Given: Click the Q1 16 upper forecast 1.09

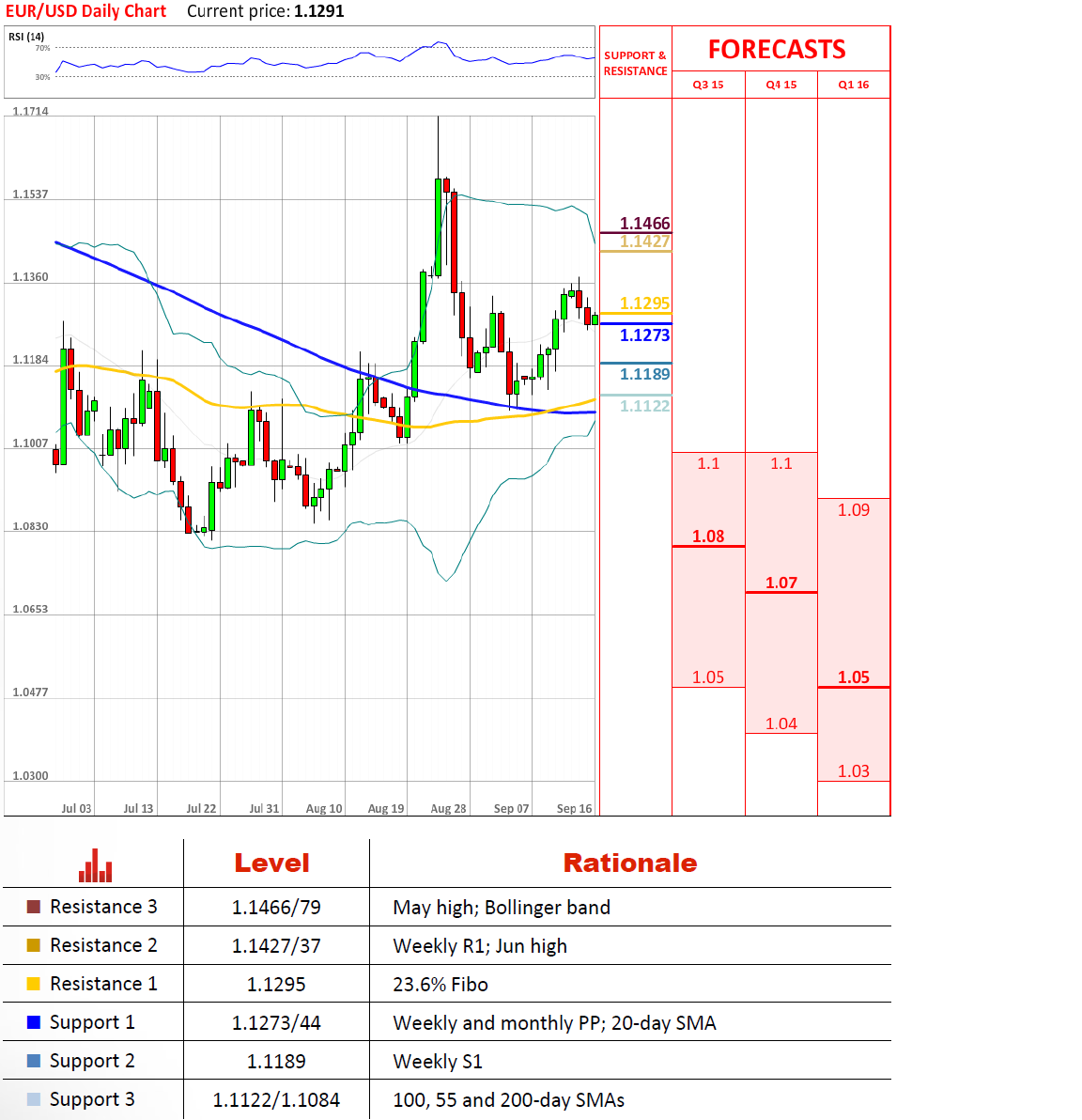Looking at the screenshot, I should 854,510.
